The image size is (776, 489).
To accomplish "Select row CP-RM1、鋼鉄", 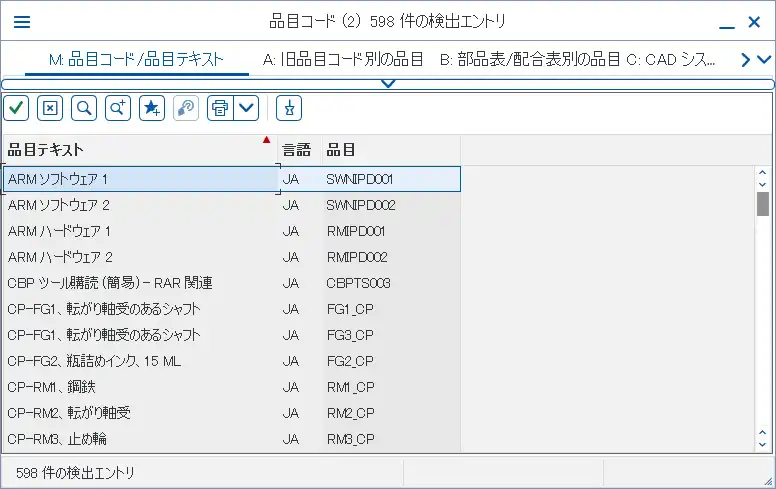I will coord(232,387).
